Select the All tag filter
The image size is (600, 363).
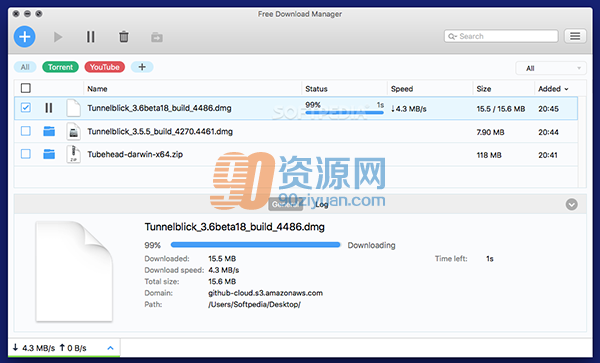tap(25, 67)
